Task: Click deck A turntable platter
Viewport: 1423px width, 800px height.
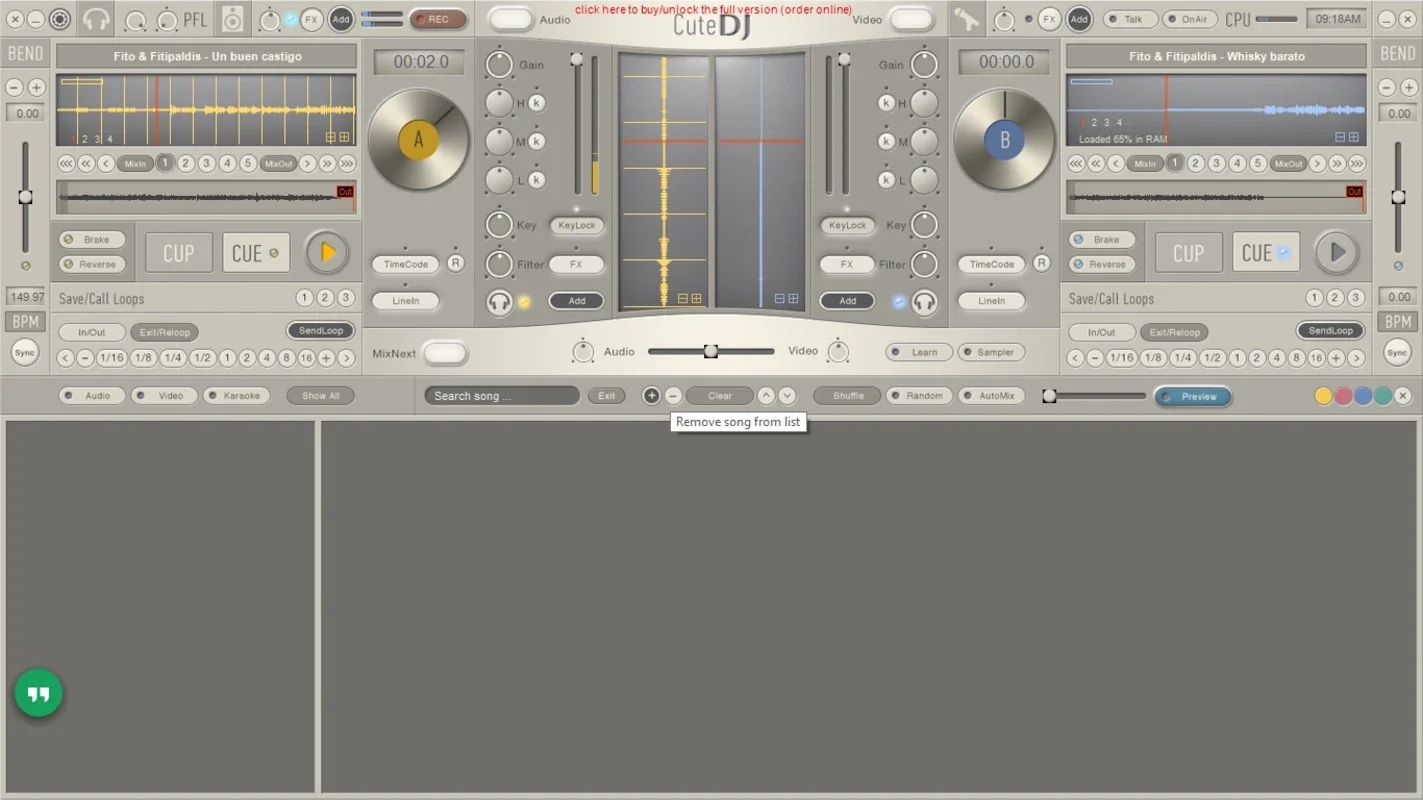Action: pos(418,140)
